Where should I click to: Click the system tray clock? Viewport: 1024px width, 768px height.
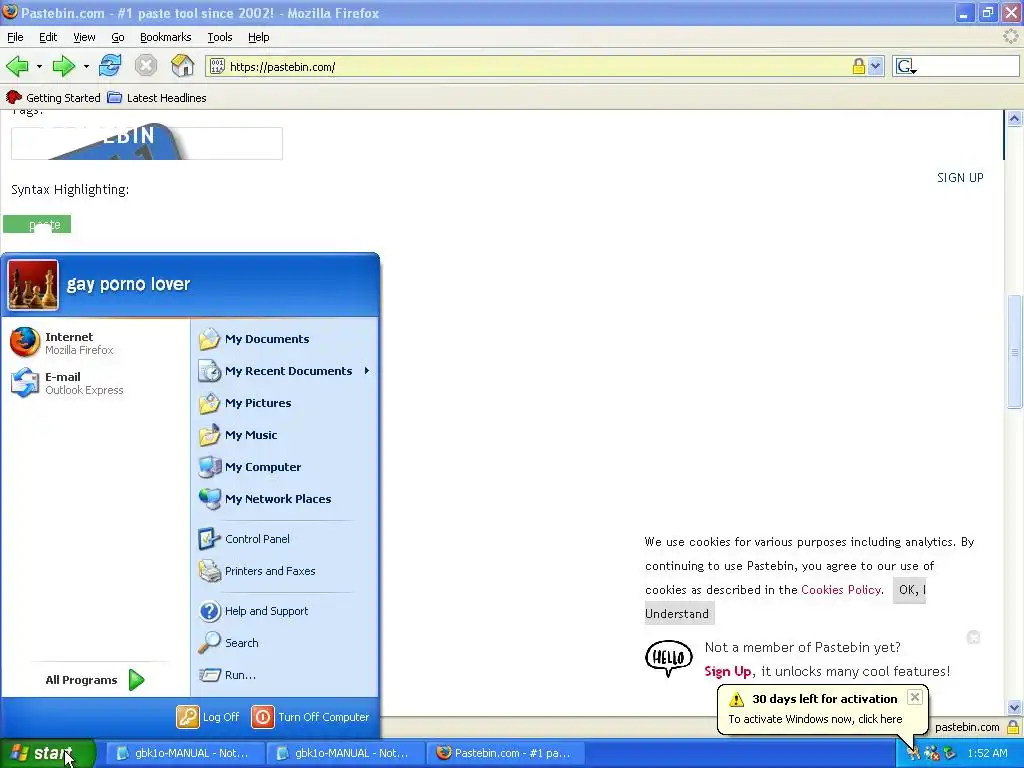point(987,753)
